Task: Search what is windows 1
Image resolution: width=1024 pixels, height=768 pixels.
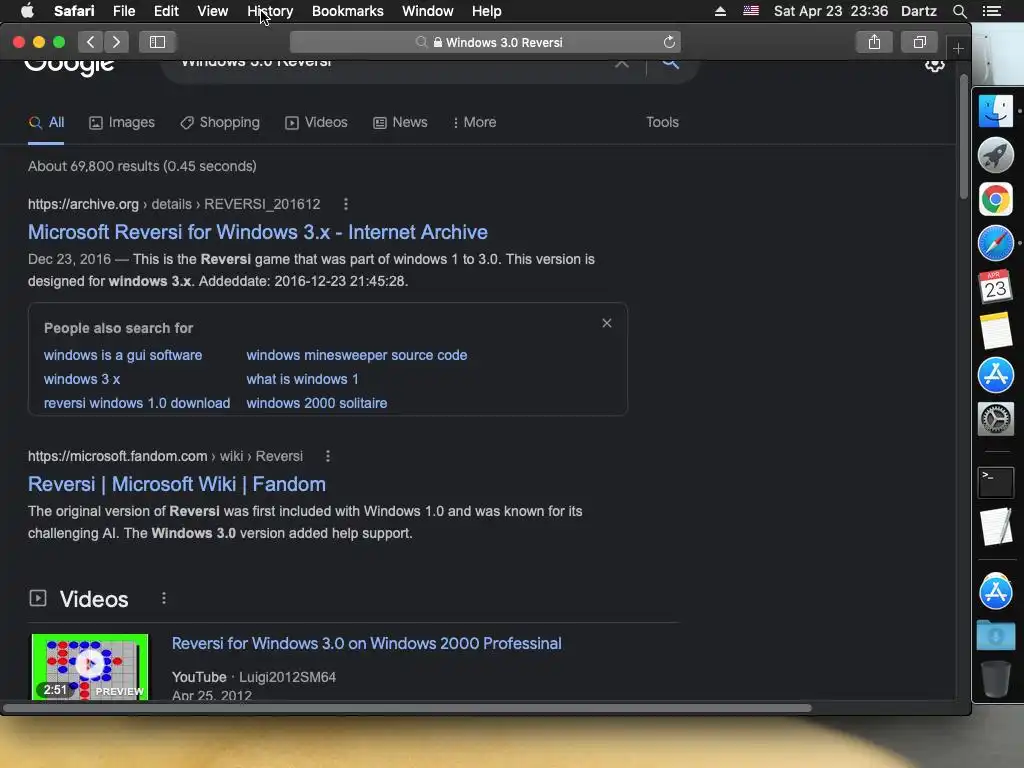Action: click(x=302, y=379)
